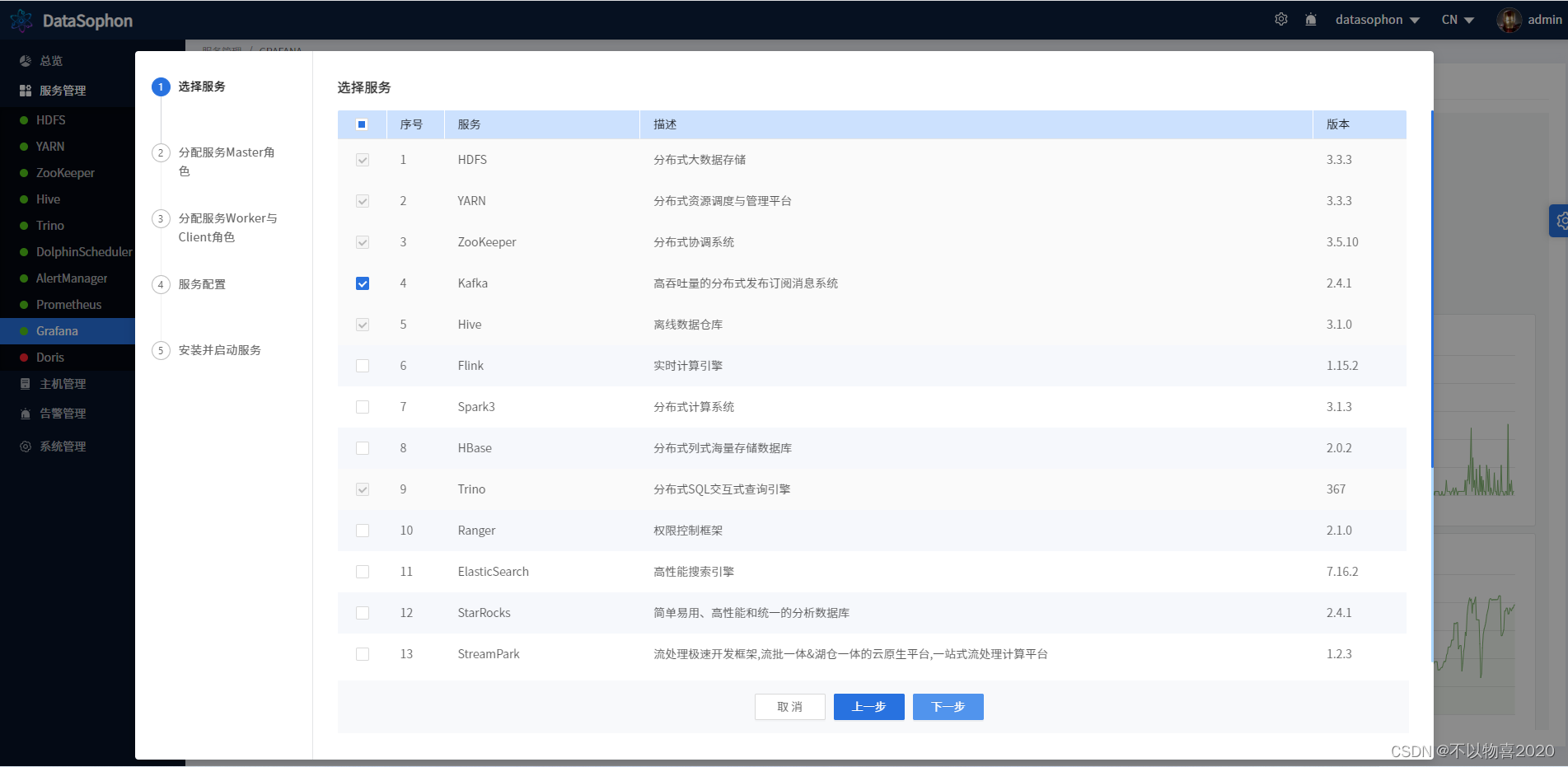Click the StreamPark service name
Image resolution: width=1568 pixels, height=767 pixels.
pyautogui.click(x=489, y=654)
